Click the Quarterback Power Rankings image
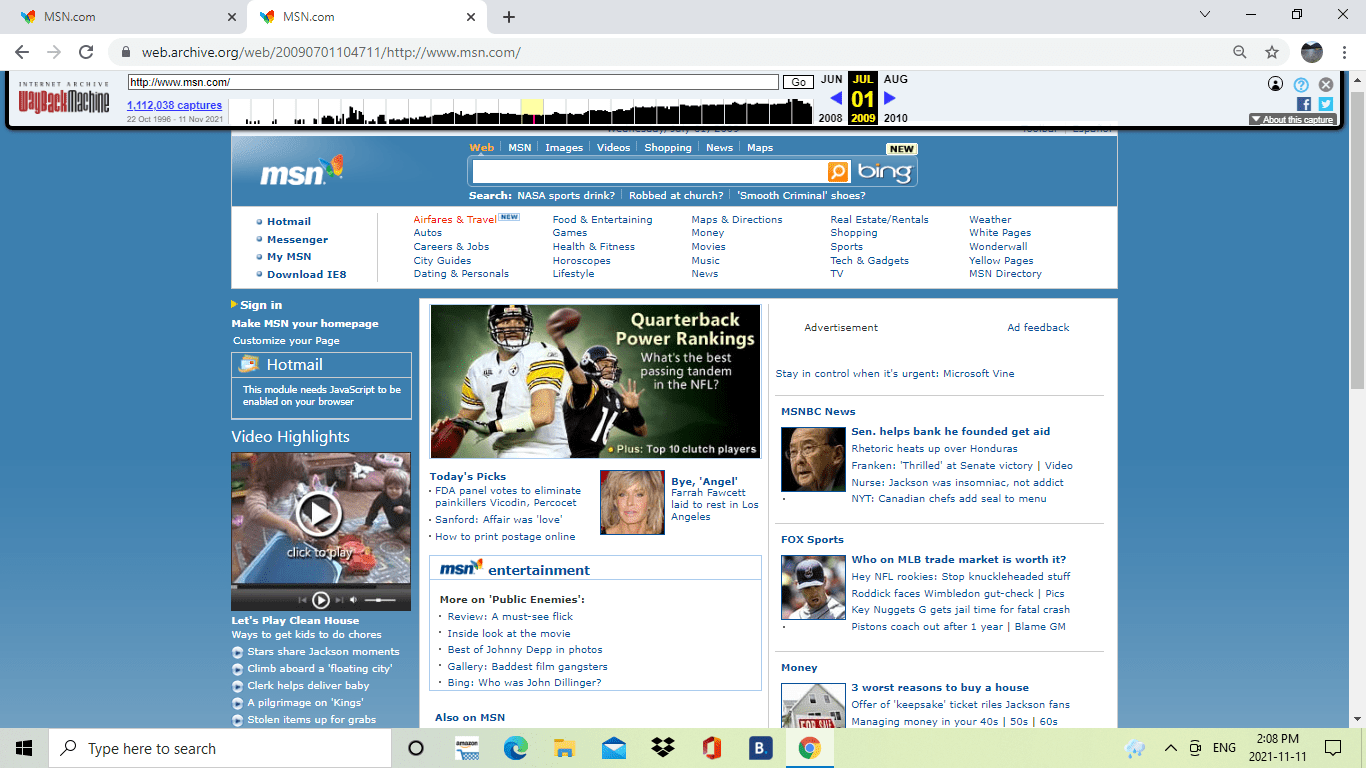The height and width of the screenshot is (768, 1366). [595, 382]
